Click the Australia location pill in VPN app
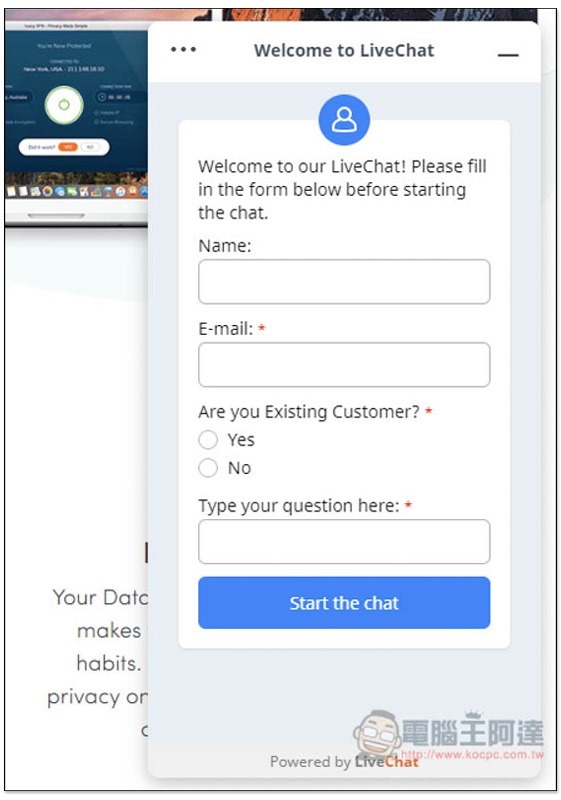This screenshot has height=800, width=561. [18, 97]
